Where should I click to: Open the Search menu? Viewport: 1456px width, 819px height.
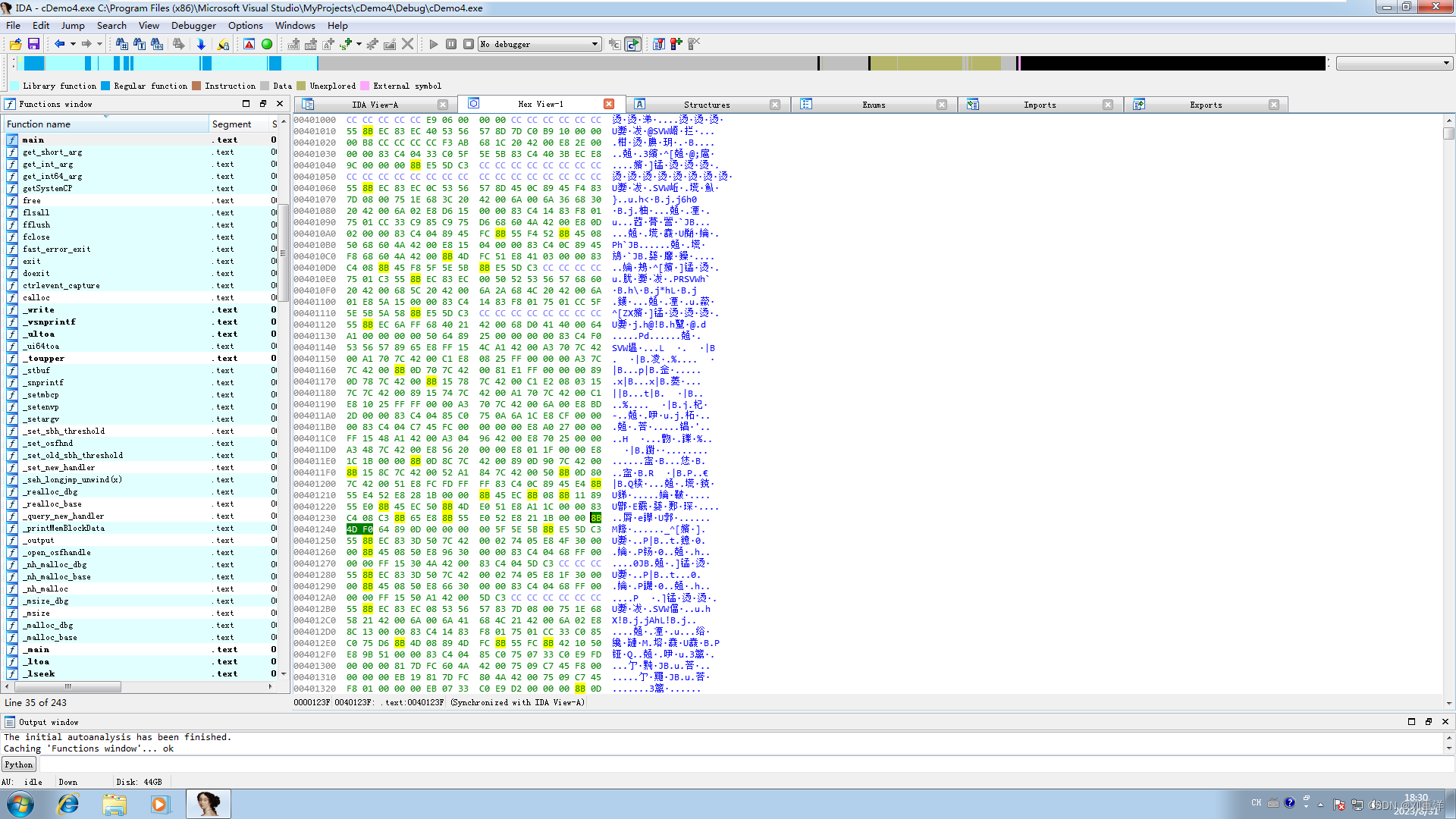click(x=111, y=25)
